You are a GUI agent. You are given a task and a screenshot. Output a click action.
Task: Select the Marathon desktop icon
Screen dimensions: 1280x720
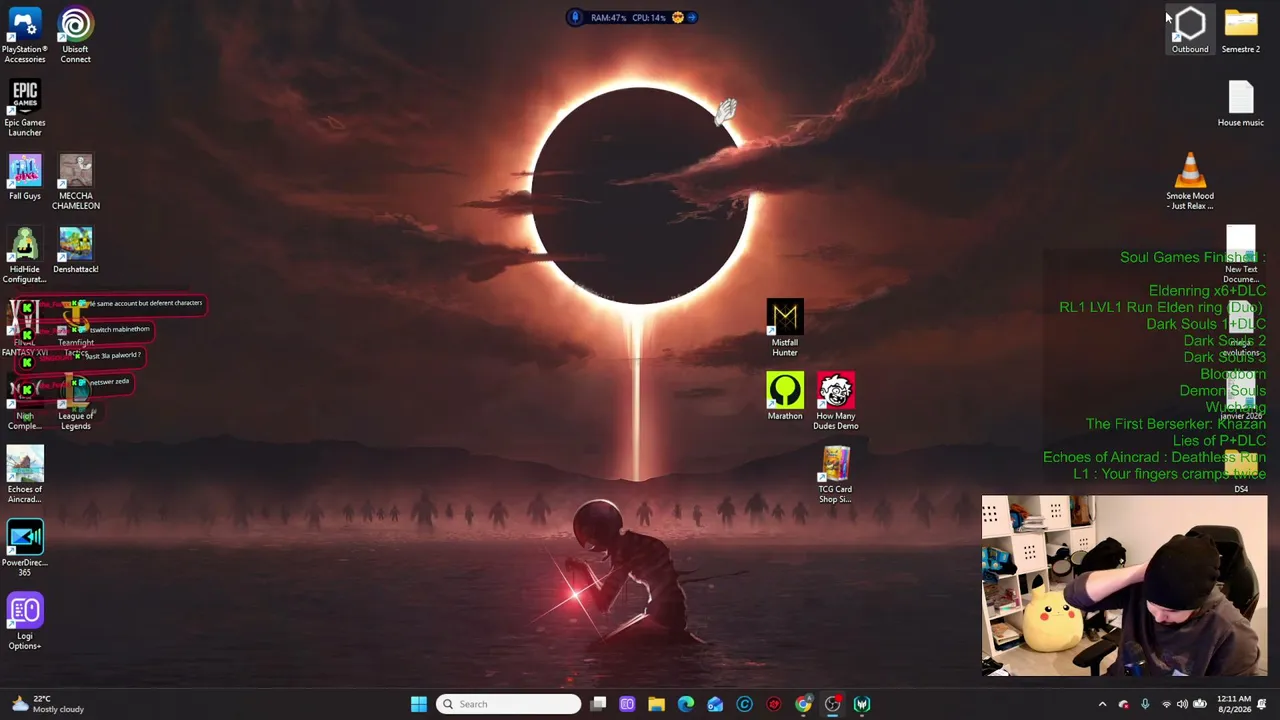785,396
